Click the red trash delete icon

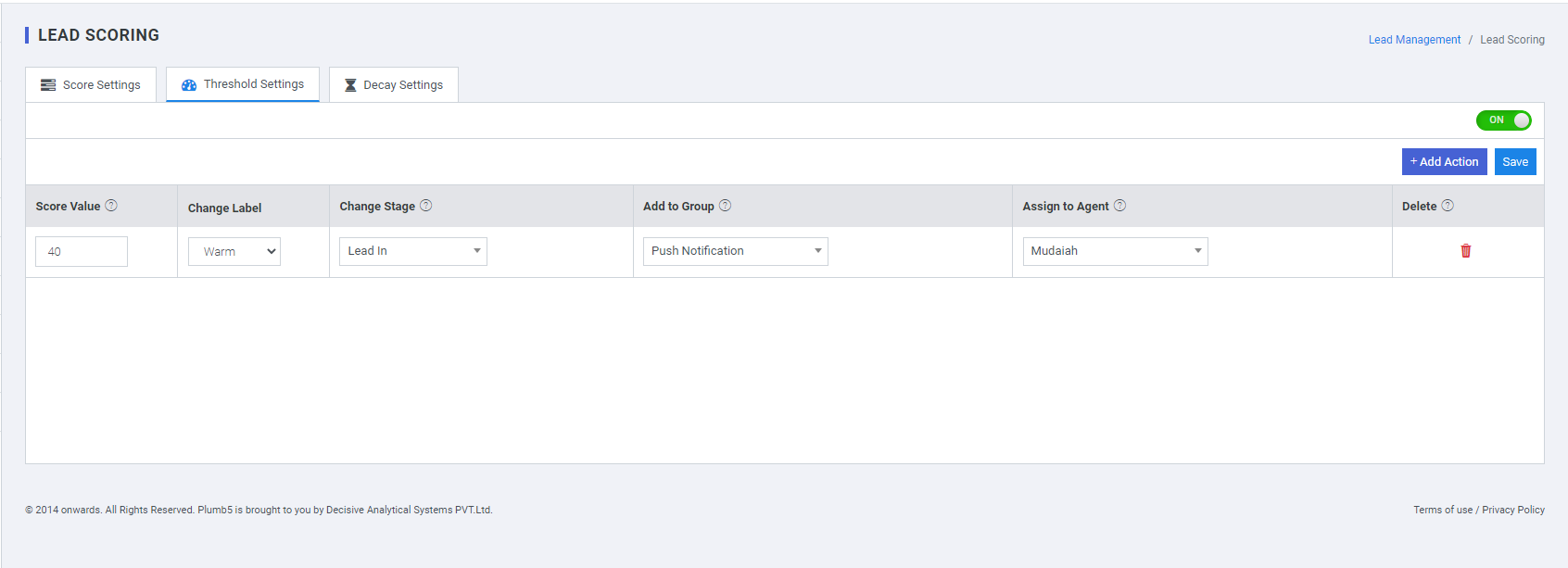[x=1466, y=251]
